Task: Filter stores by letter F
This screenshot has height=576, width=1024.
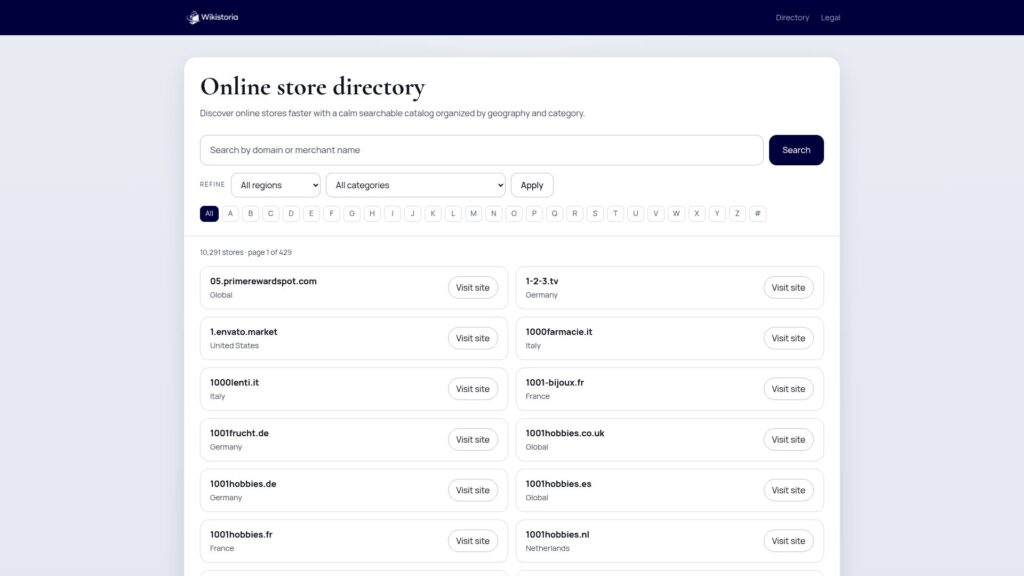Action: coord(331,214)
